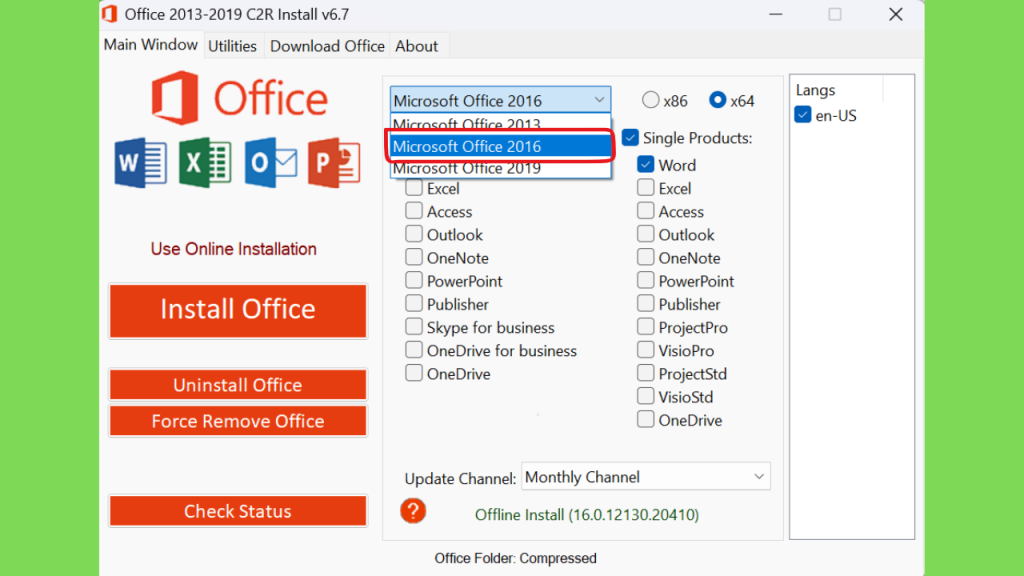Click the Word application icon
This screenshot has height=576, width=1024.
(x=140, y=163)
